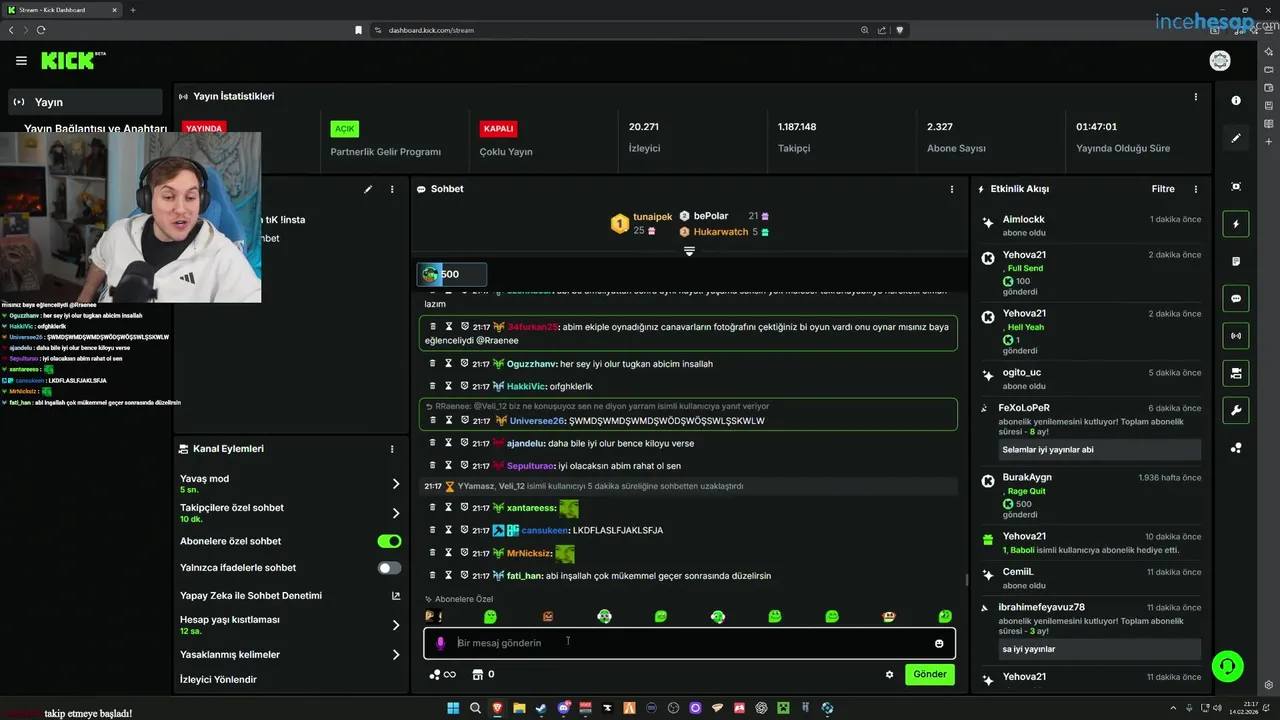1280x720 pixels.
Task: Open Steam from the taskbar
Action: pos(541,708)
